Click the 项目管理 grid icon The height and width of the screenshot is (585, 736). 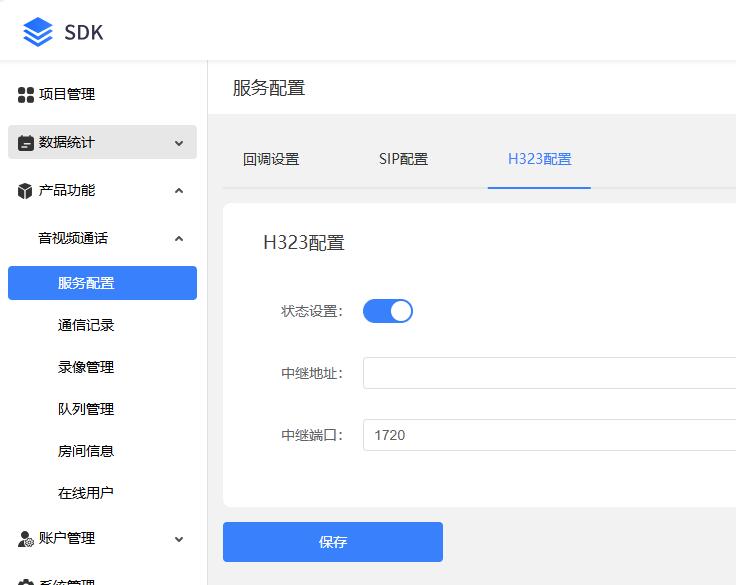[x=26, y=94]
